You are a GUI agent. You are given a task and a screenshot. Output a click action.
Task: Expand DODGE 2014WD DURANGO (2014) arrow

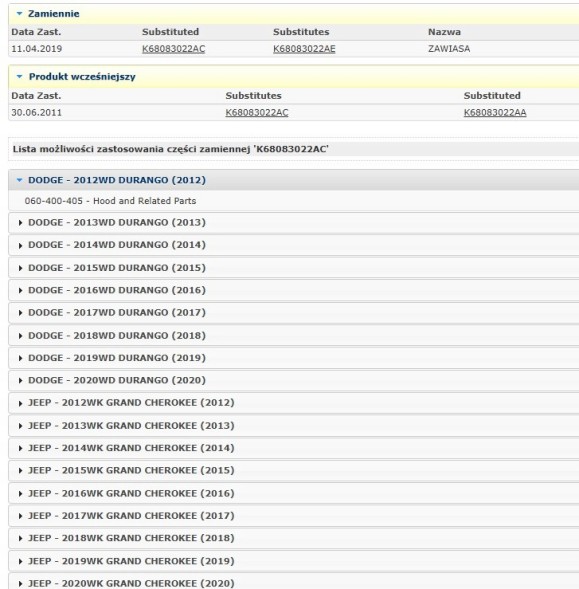tap(20, 245)
